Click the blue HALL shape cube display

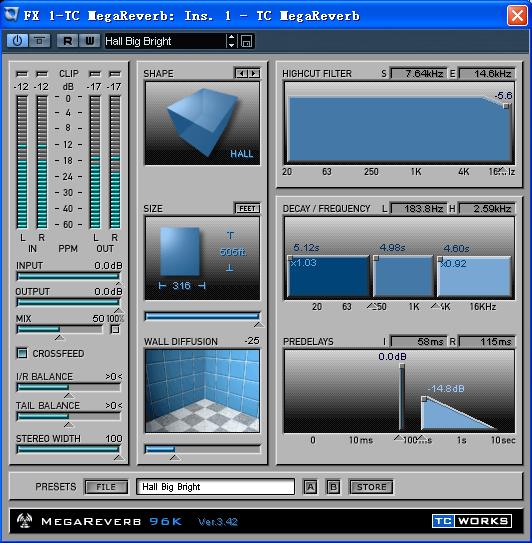202,123
